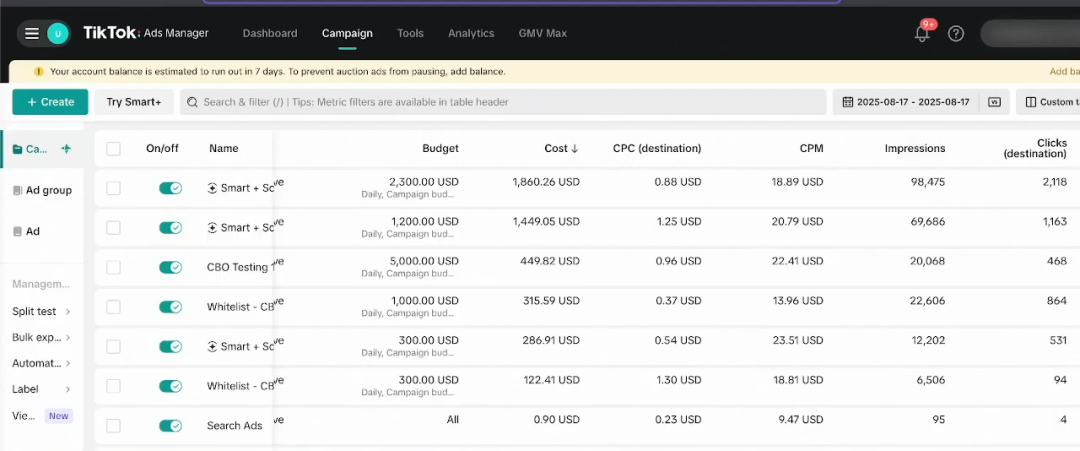Open the hamburger menu icon
This screenshot has height=451, width=1080.
tap(32, 34)
